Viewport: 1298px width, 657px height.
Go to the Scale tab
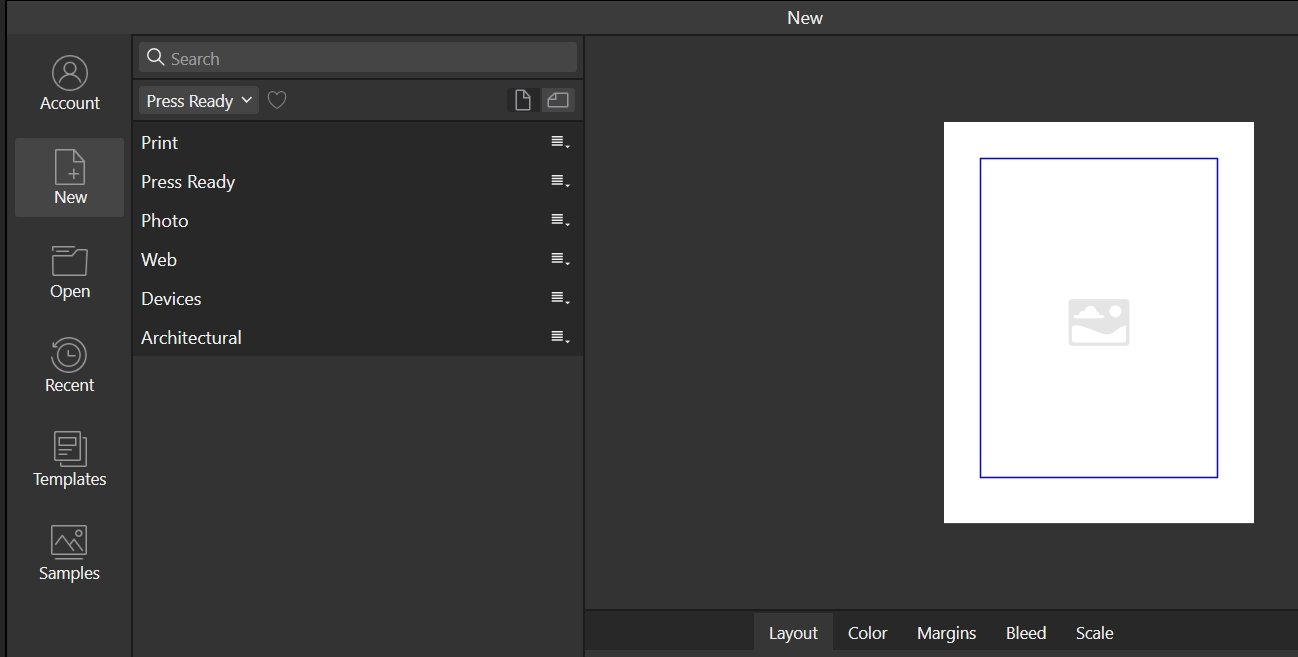pyautogui.click(x=1094, y=633)
